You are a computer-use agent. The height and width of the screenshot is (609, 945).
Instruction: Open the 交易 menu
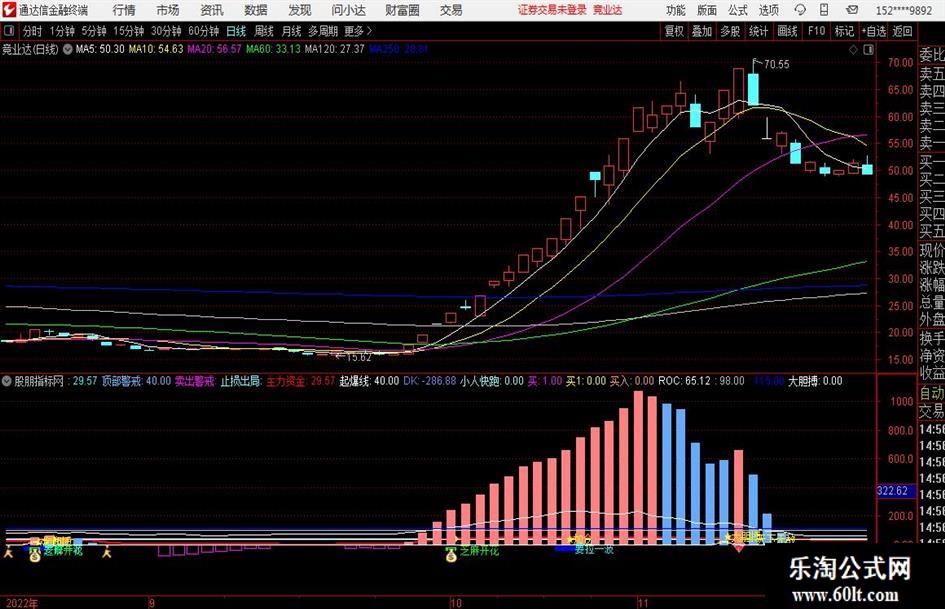tap(451, 10)
